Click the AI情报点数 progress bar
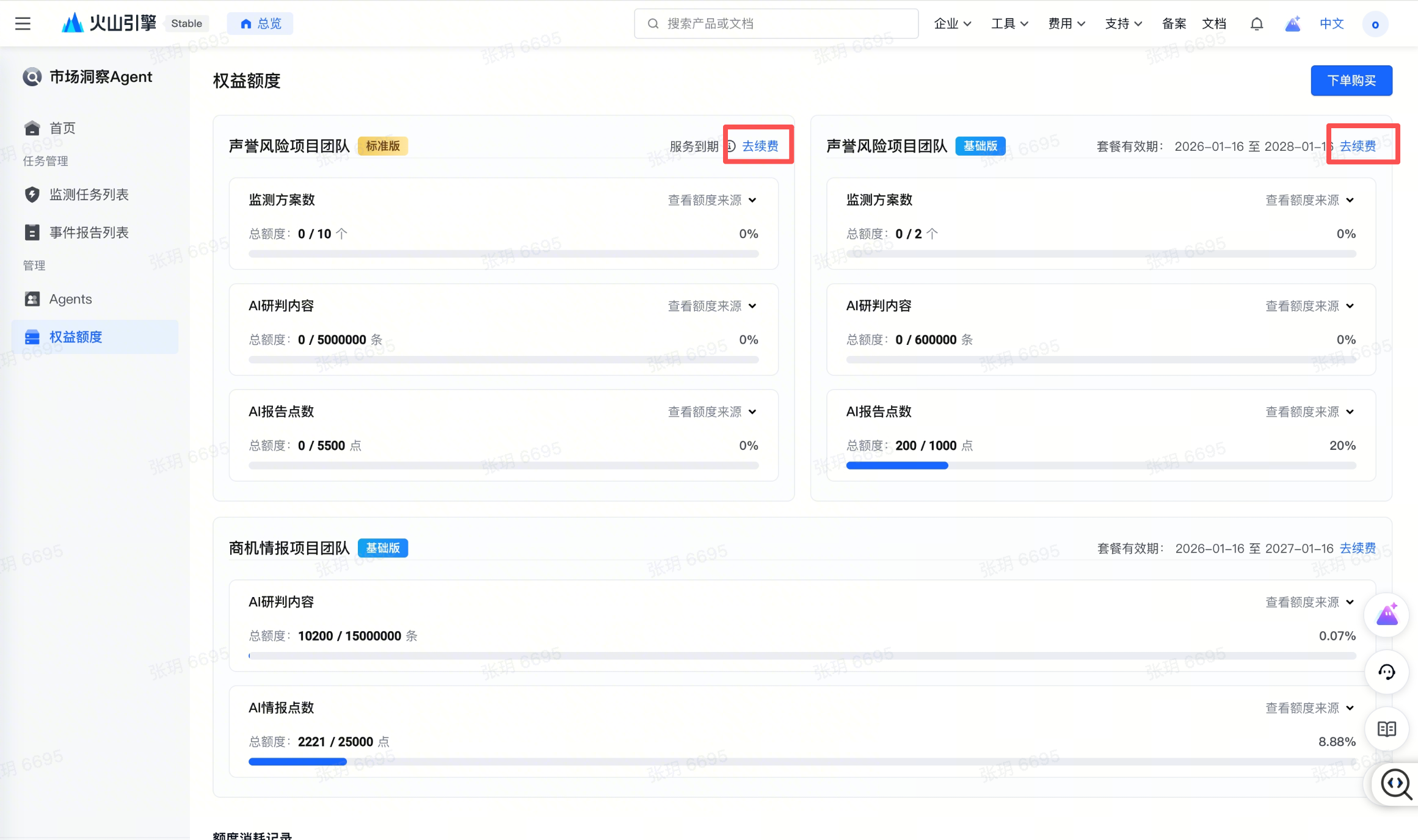Image resolution: width=1418 pixels, height=840 pixels. tap(802, 762)
